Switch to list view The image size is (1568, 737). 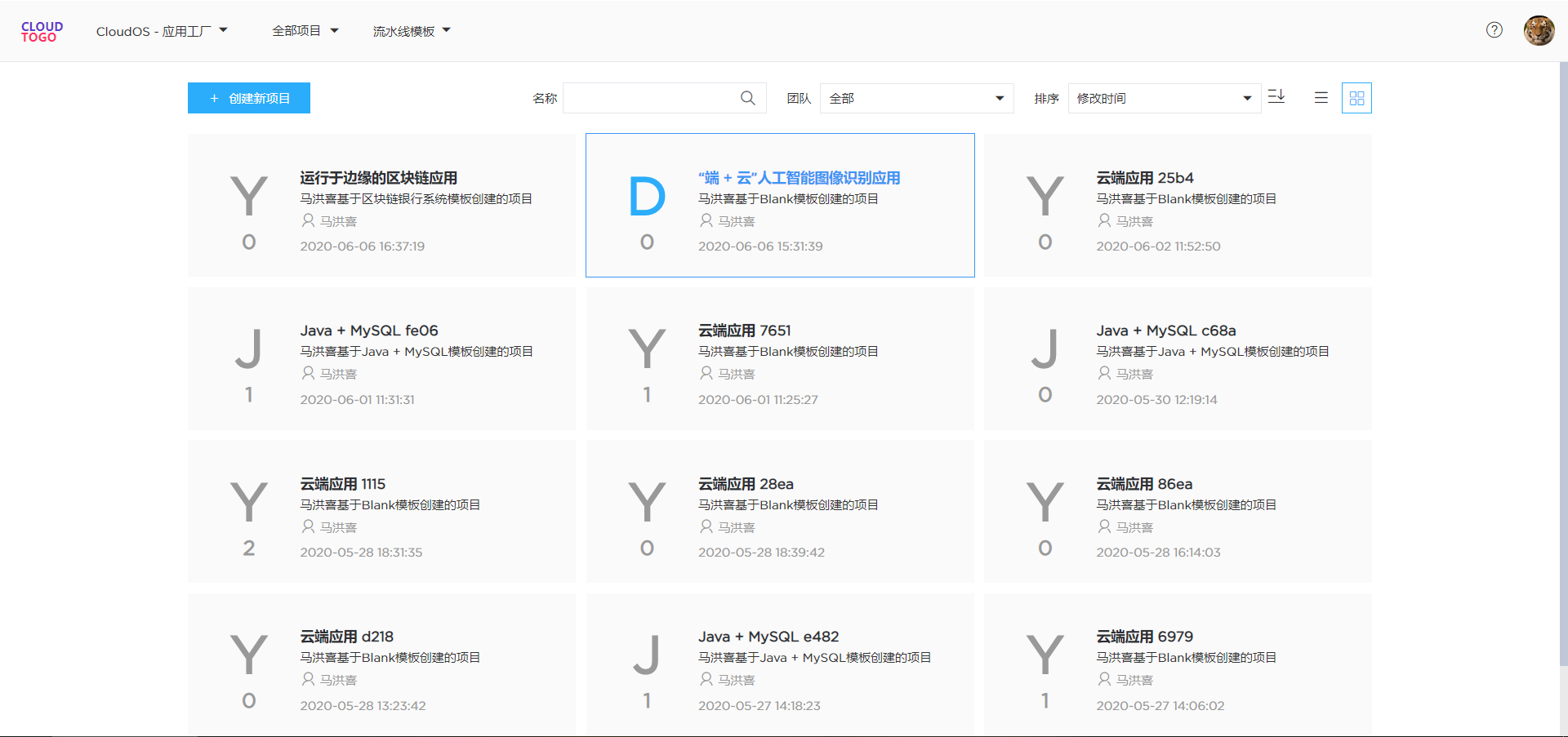1321,98
